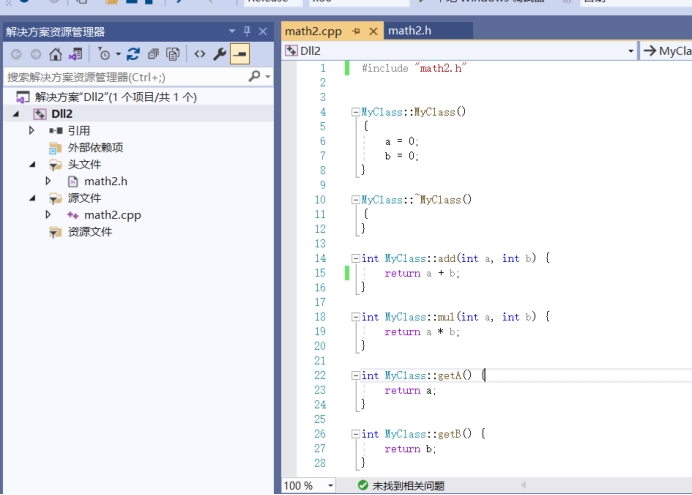This screenshot has width=692, height=495.
Task: Select the 源文件 filter folder
Action: point(84,198)
